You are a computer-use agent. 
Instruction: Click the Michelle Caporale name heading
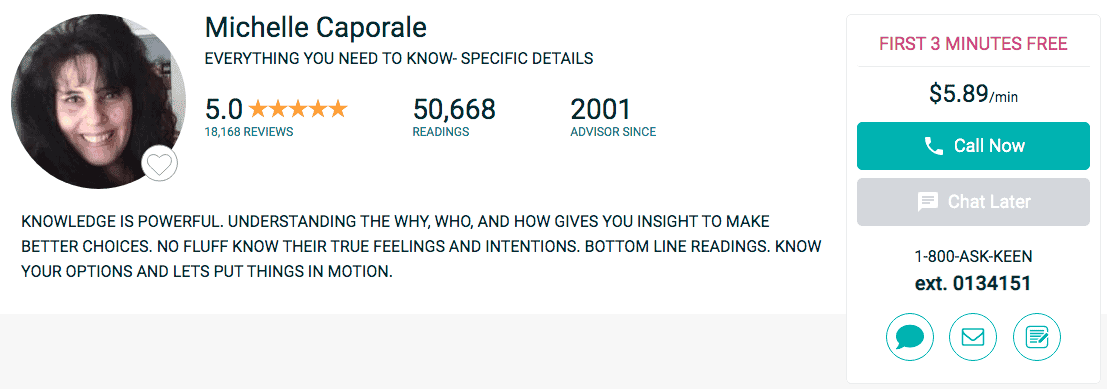pos(316,28)
